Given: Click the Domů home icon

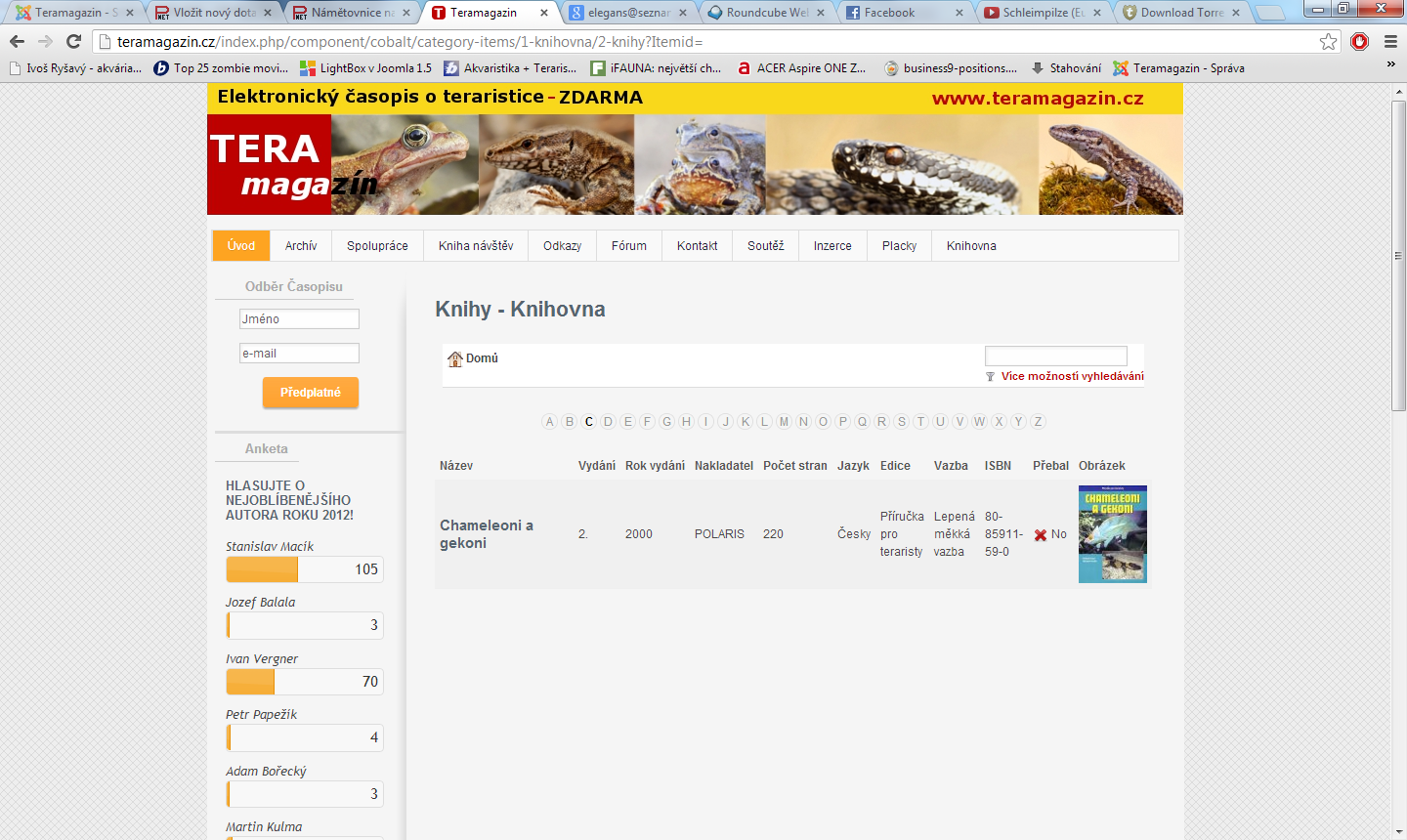Looking at the screenshot, I should point(454,358).
